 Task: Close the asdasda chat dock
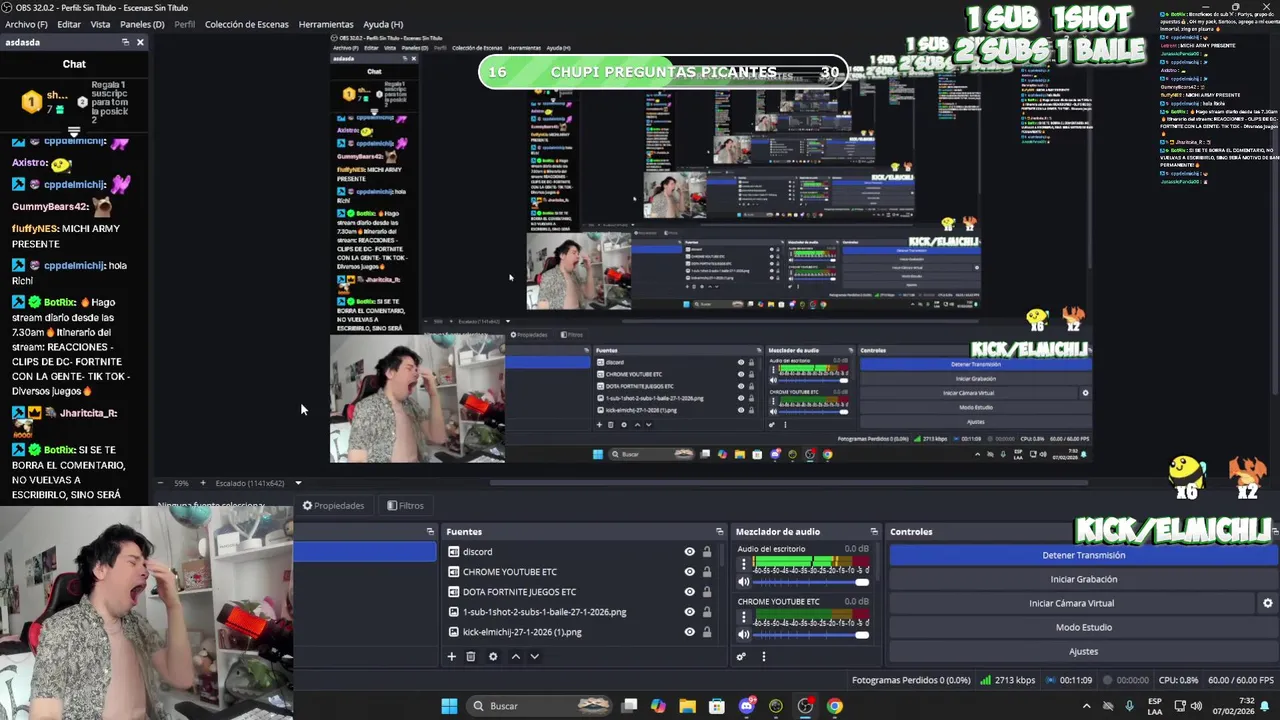click(140, 42)
